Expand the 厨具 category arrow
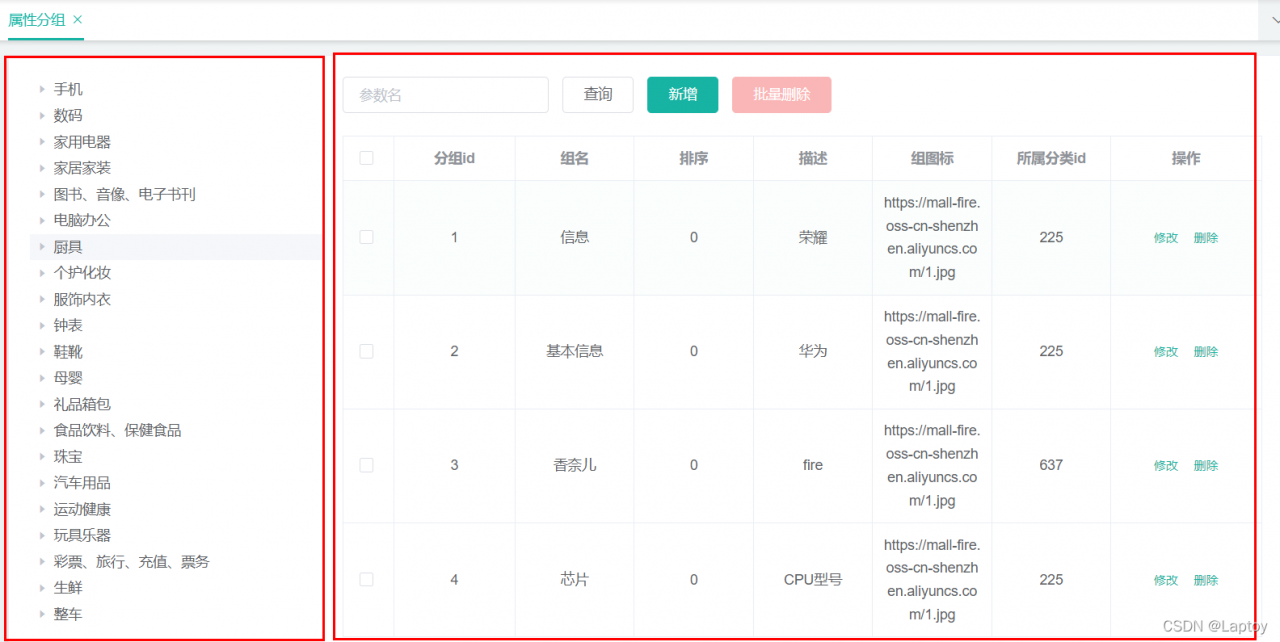 coord(42,246)
